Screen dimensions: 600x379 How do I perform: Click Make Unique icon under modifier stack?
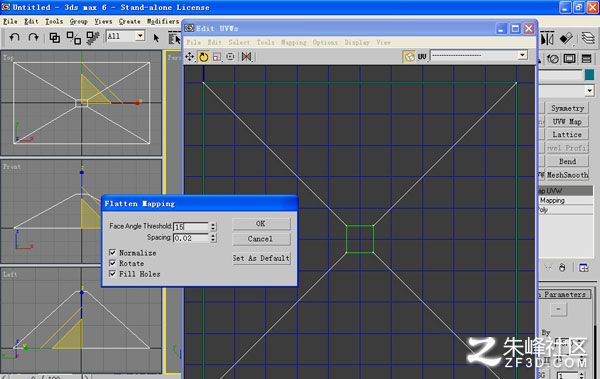(548, 268)
